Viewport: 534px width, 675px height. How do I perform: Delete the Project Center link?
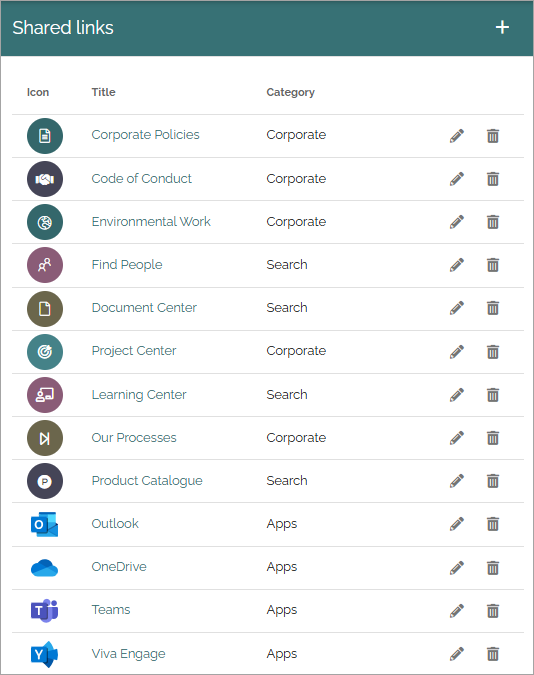click(493, 352)
